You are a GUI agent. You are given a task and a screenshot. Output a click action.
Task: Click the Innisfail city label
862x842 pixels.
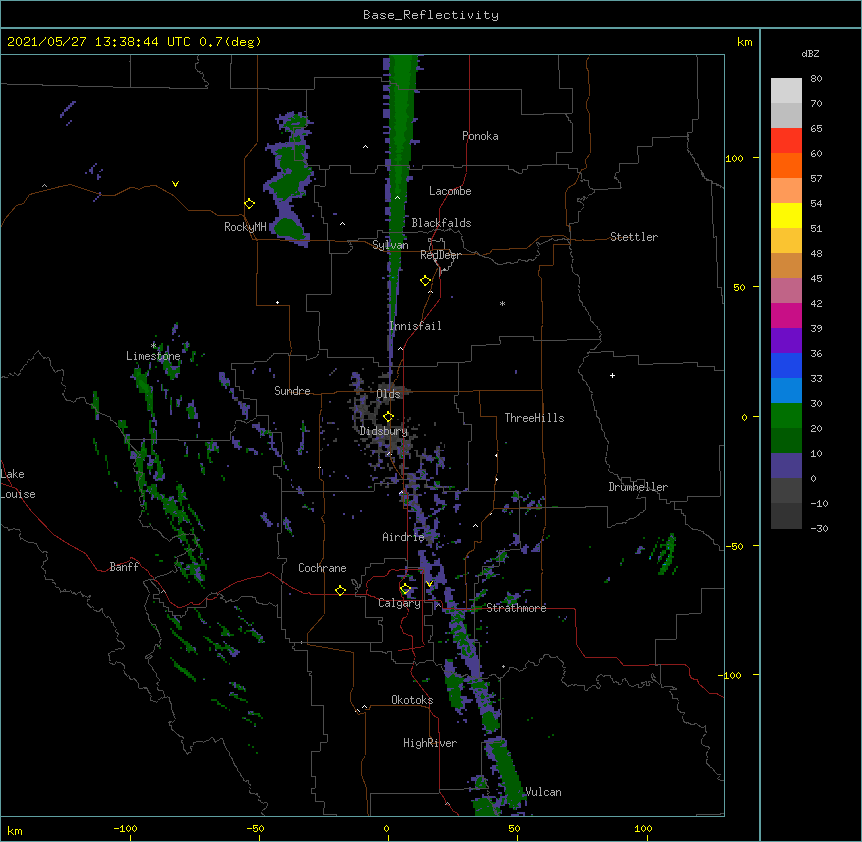pyautogui.click(x=415, y=326)
